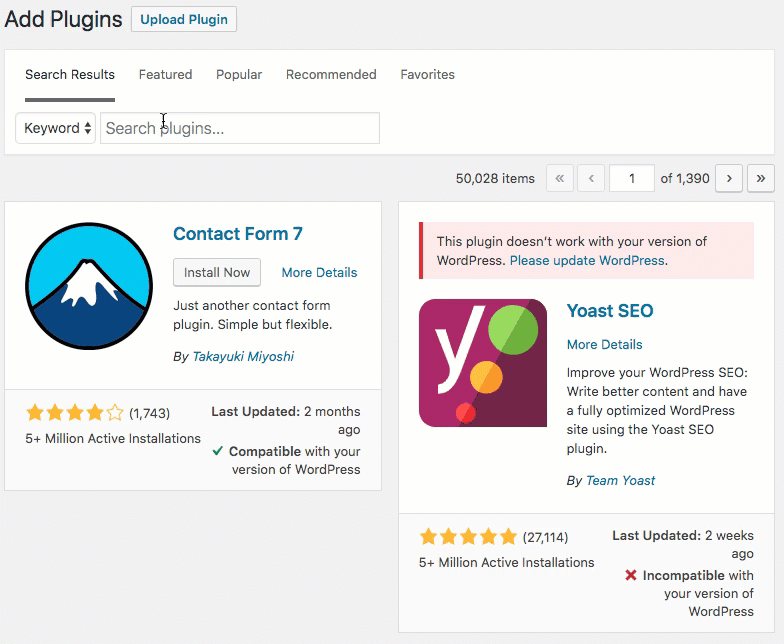
Task: Click the Upload Plugin button
Action: [x=184, y=20]
